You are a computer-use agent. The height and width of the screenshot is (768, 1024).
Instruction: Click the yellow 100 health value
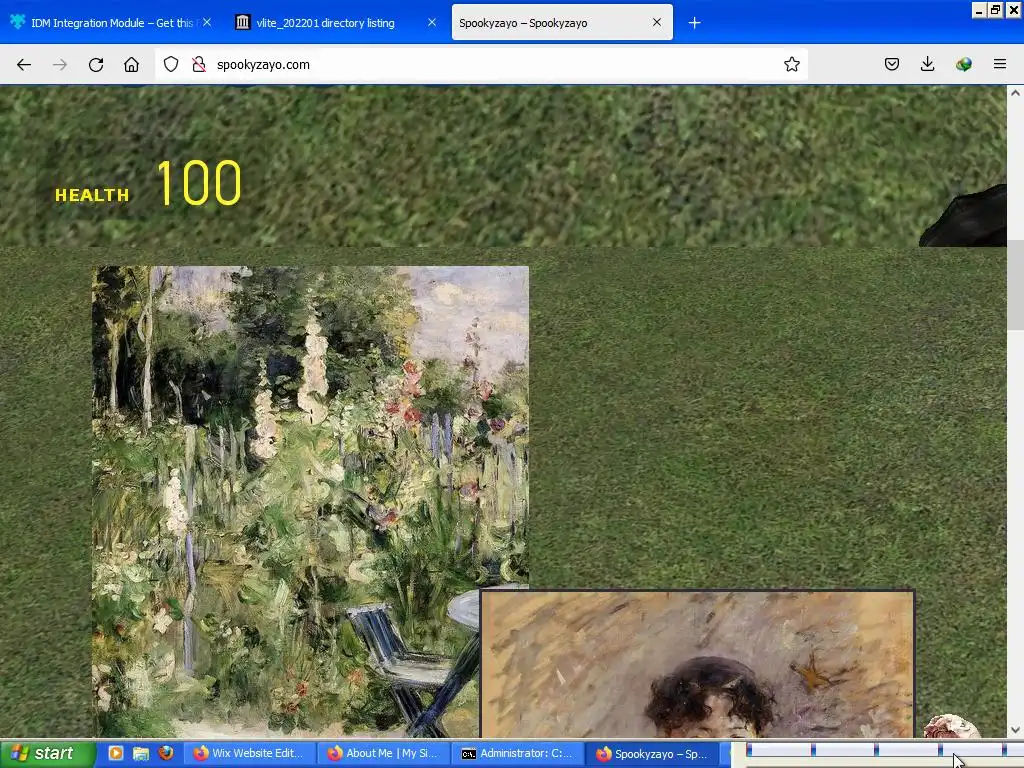pyautogui.click(x=199, y=184)
